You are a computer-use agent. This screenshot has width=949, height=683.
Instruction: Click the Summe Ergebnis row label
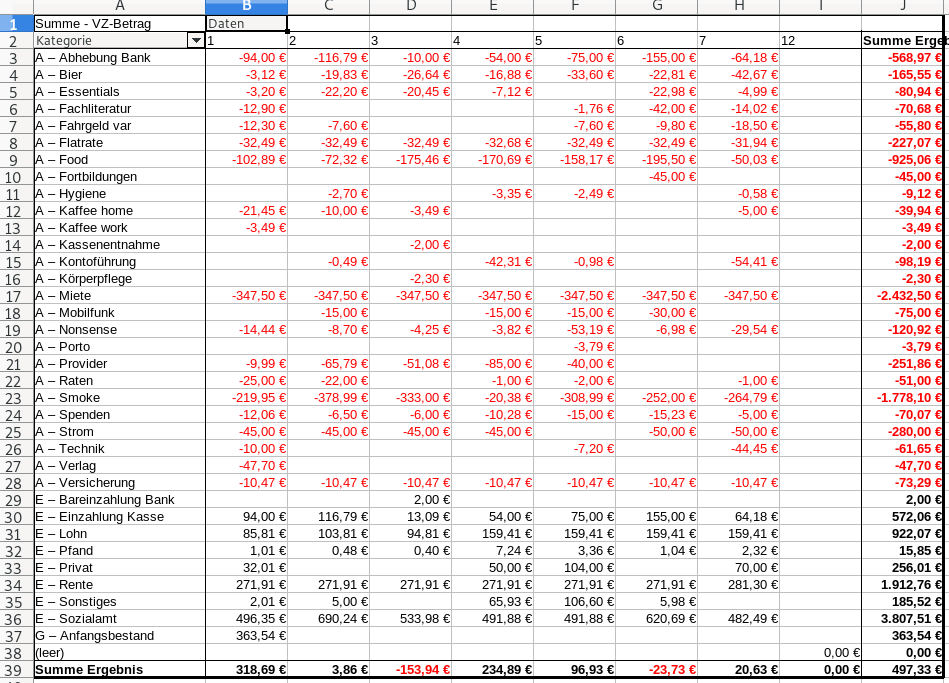[x=119, y=670]
